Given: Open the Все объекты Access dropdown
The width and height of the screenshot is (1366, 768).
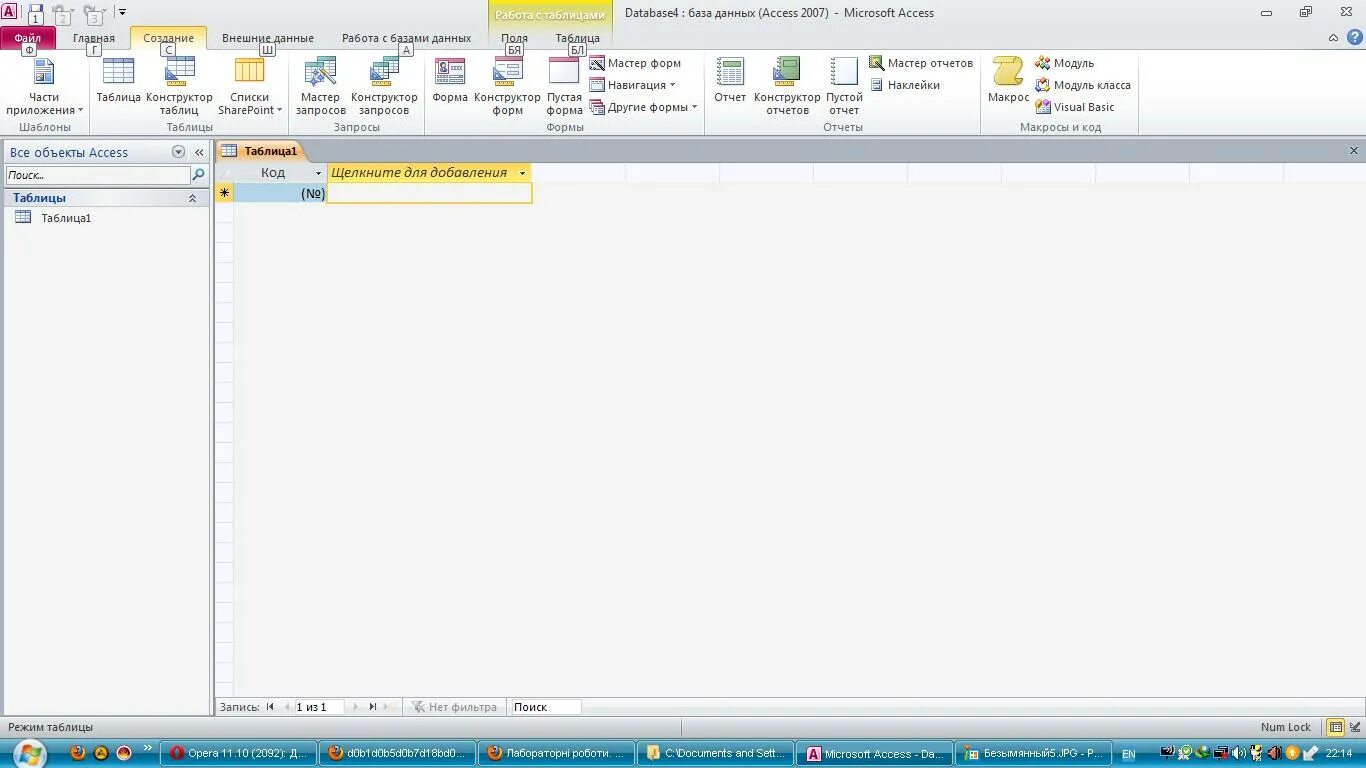Looking at the screenshot, I should coord(178,152).
